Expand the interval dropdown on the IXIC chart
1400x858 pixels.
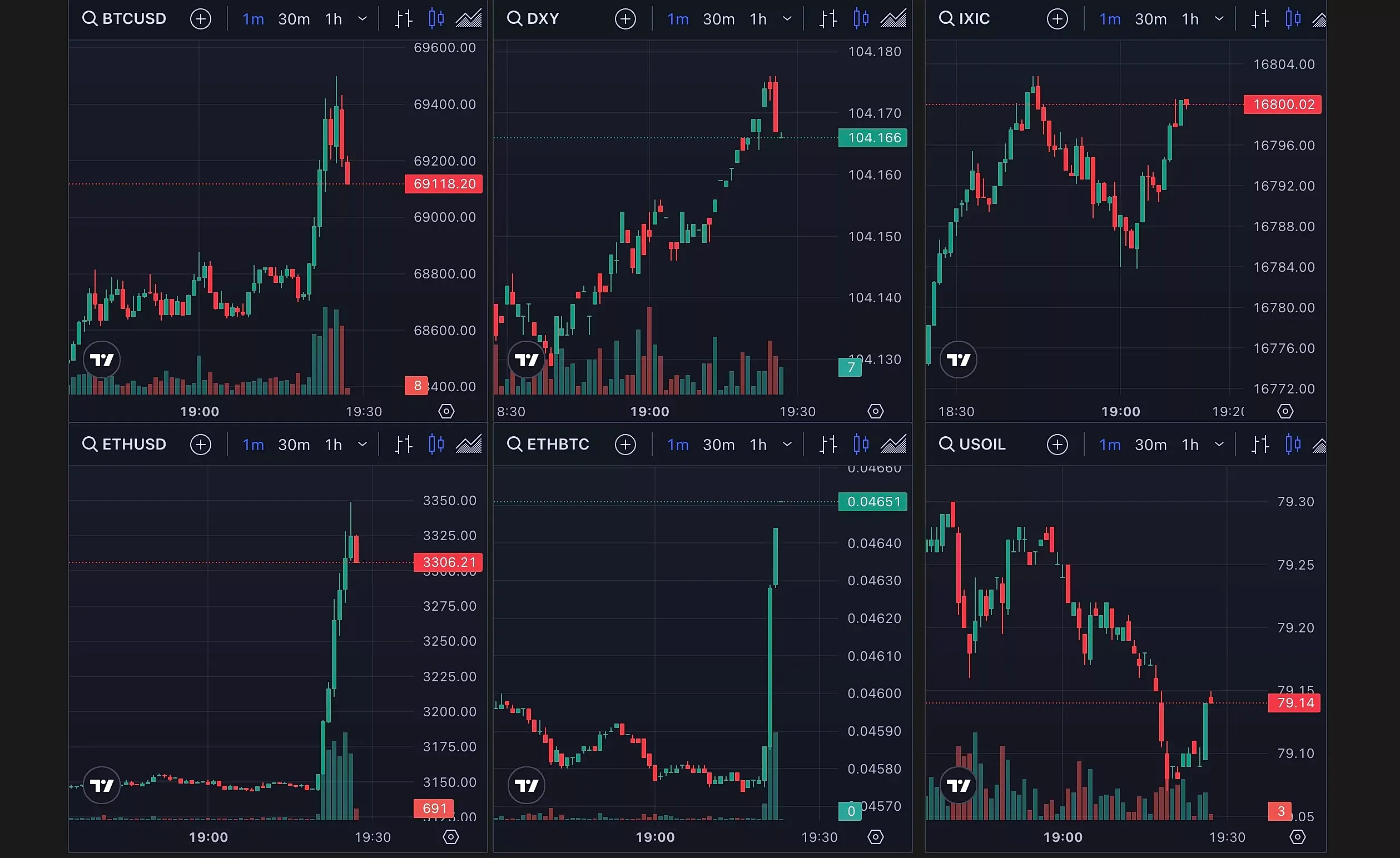(1219, 18)
